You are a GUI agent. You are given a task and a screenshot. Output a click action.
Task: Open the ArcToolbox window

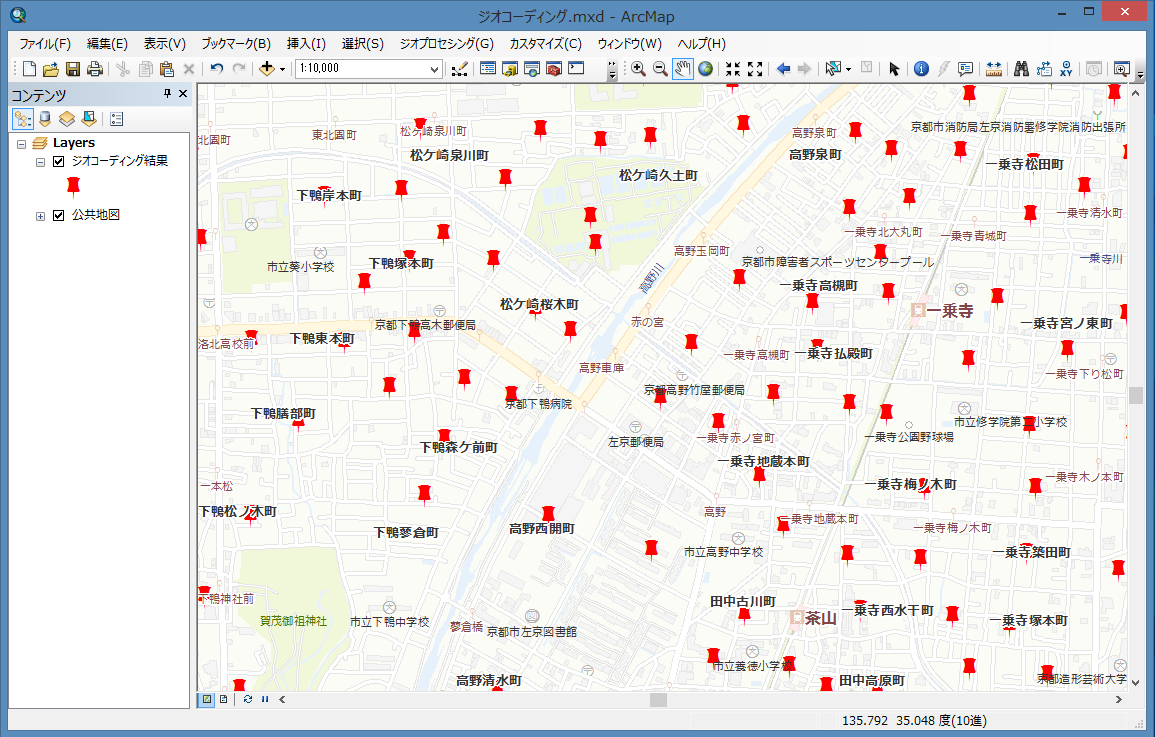click(555, 68)
